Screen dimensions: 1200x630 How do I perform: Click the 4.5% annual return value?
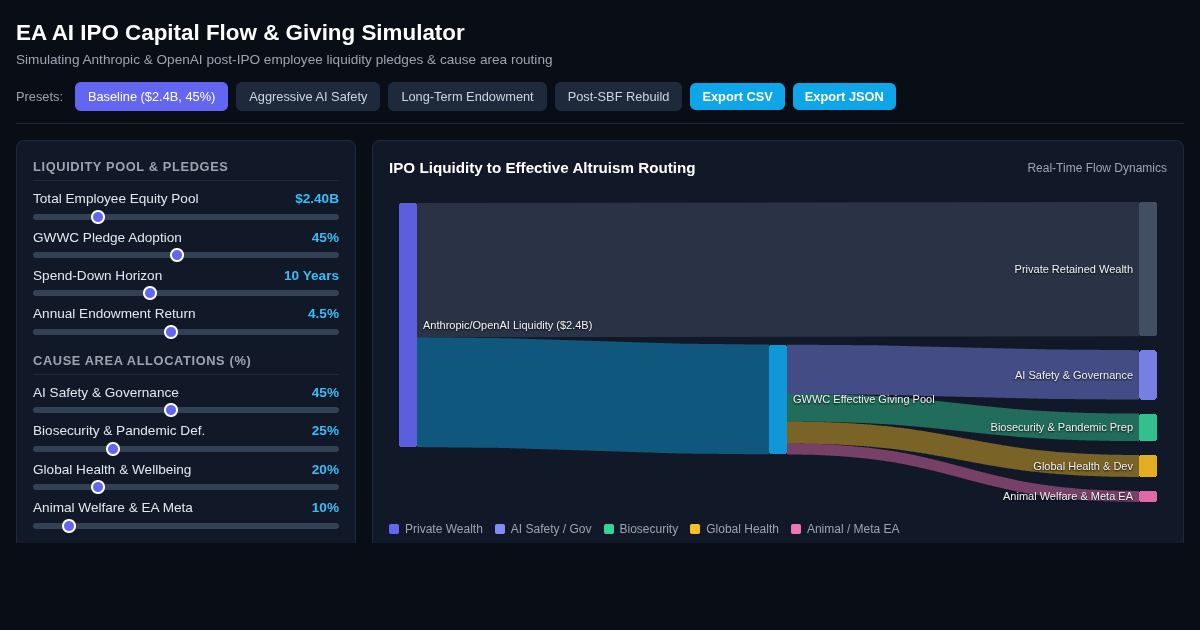click(323, 313)
